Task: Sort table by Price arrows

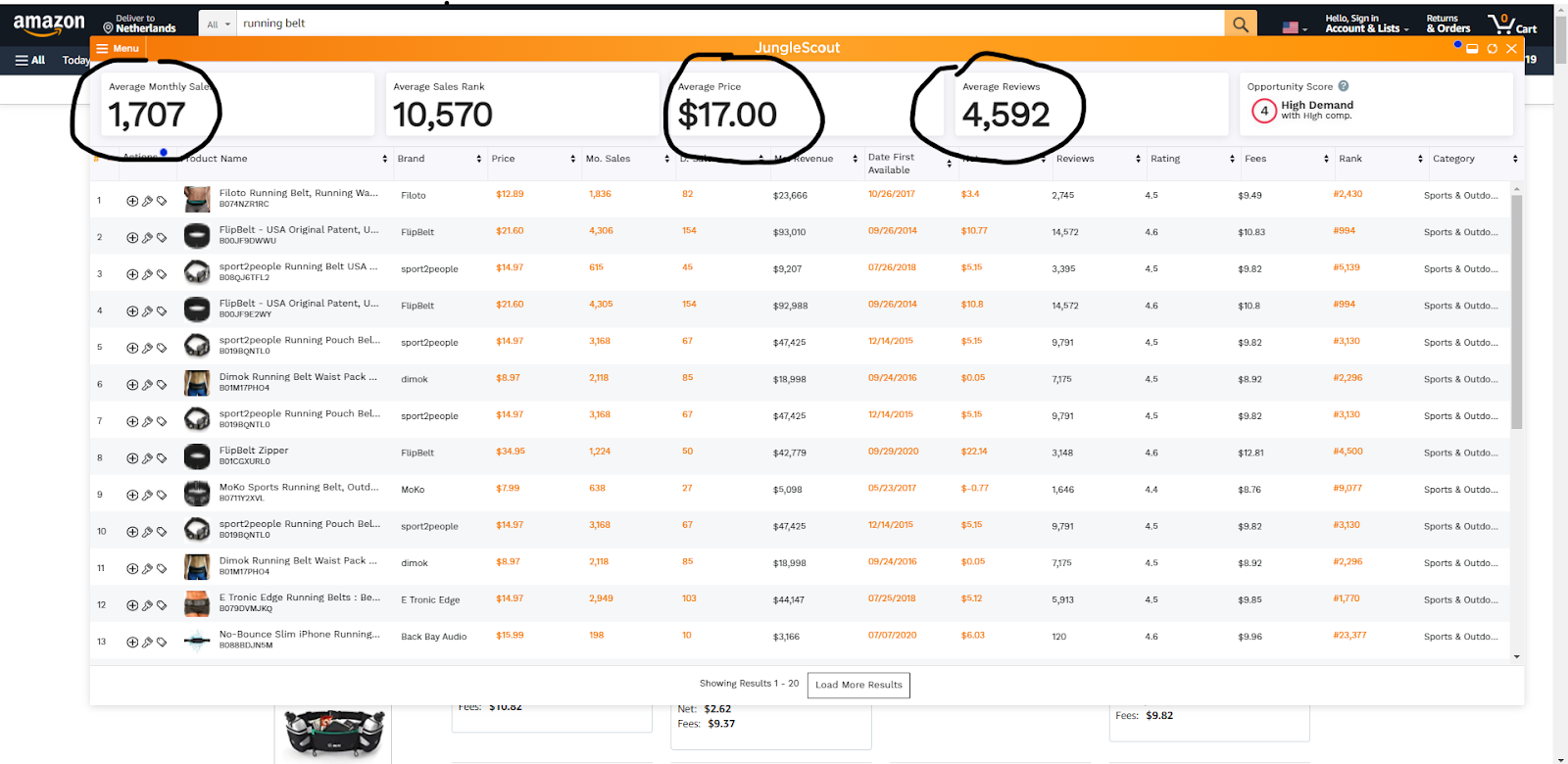Action: point(573,159)
